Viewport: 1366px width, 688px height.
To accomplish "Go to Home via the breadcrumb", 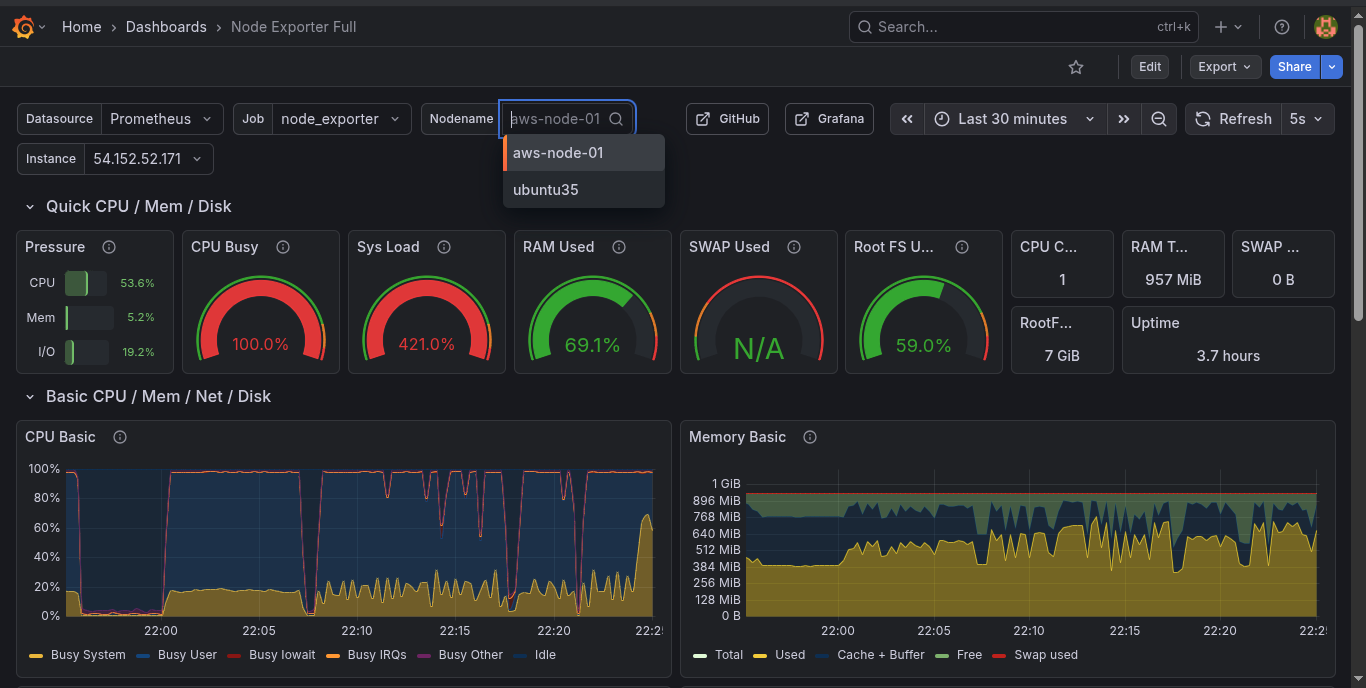I will pos(81,27).
